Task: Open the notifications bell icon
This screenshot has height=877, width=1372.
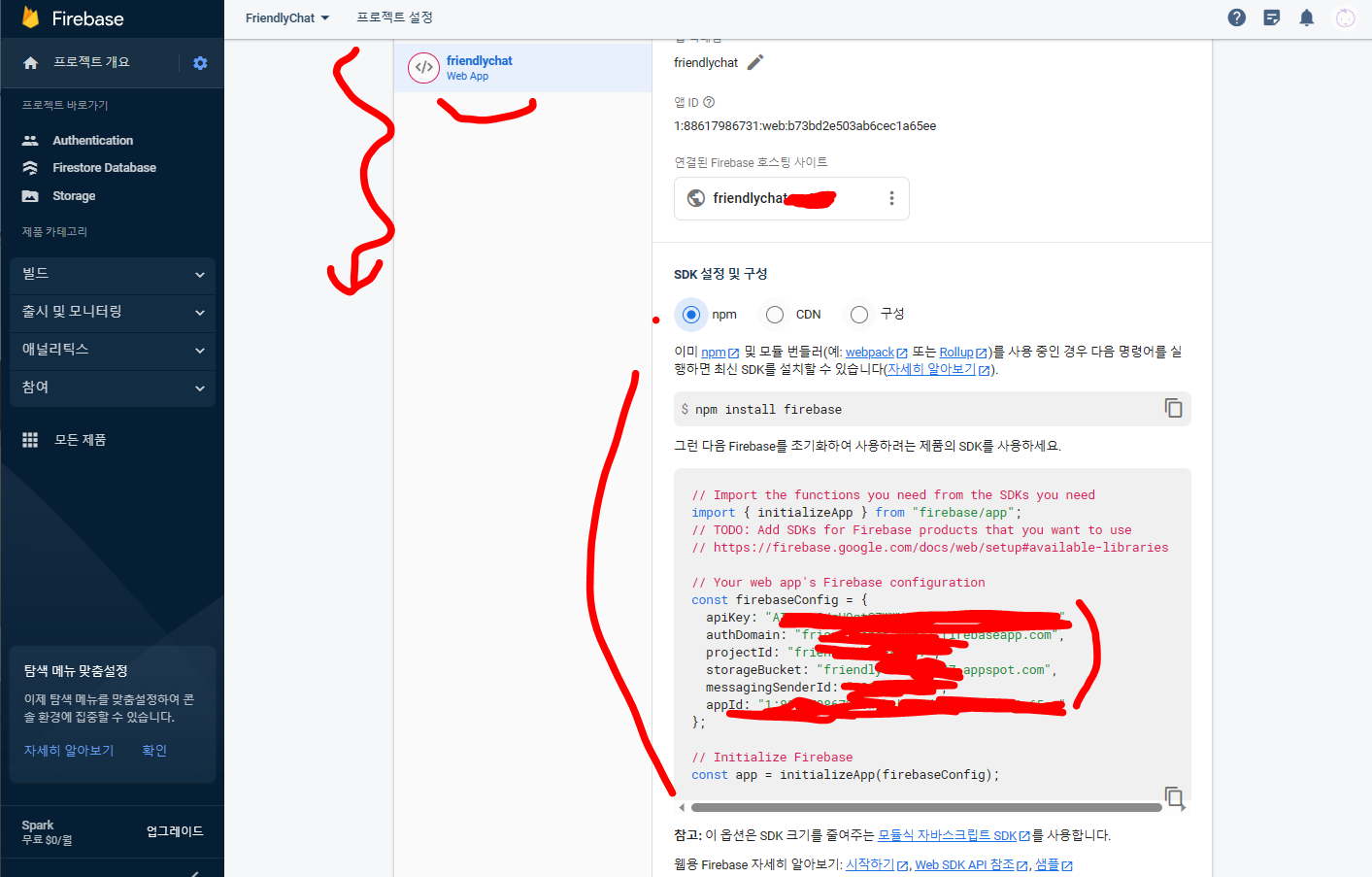Action: pos(1307,17)
